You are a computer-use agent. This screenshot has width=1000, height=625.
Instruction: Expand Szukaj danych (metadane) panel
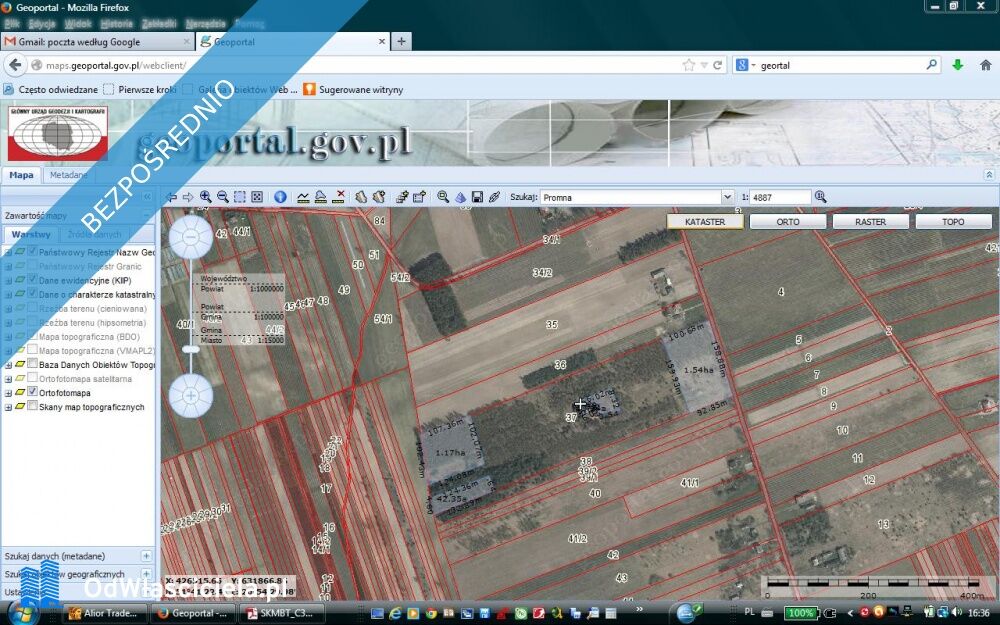click(x=146, y=556)
